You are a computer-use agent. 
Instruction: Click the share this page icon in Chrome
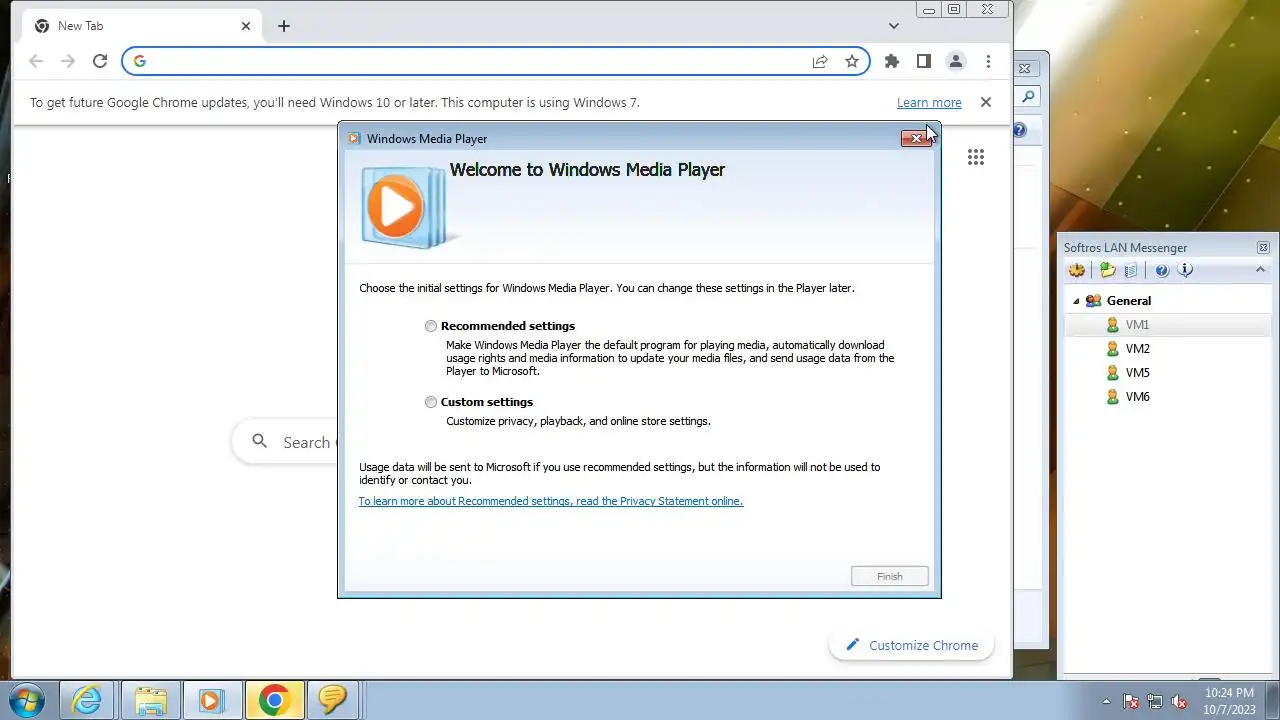[820, 61]
